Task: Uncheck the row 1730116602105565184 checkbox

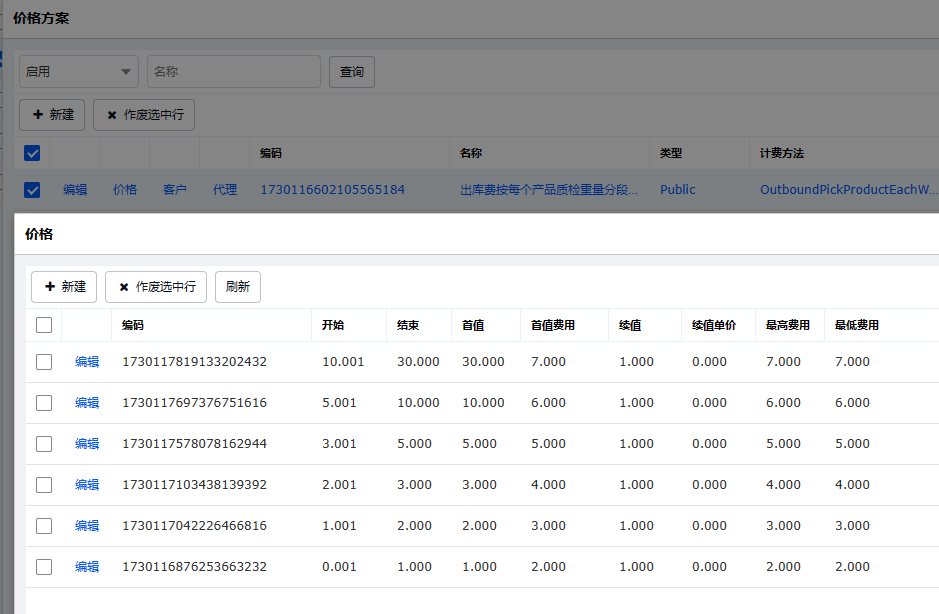Action: (32, 190)
